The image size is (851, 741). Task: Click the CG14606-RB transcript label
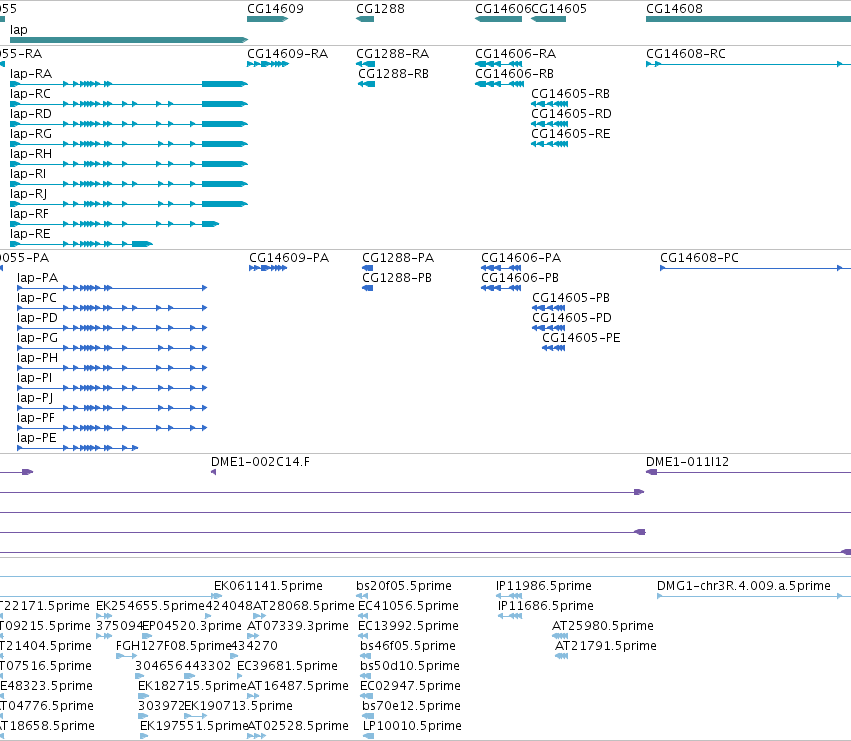click(x=515, y=74)
